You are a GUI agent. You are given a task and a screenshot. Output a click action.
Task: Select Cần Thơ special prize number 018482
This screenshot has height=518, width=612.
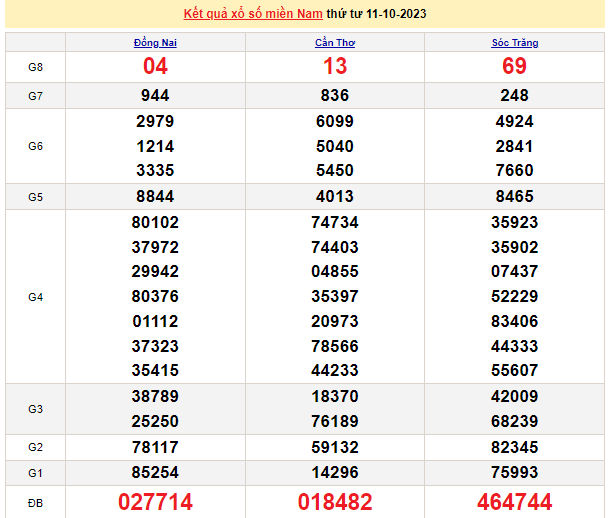[x=335, y=502]
